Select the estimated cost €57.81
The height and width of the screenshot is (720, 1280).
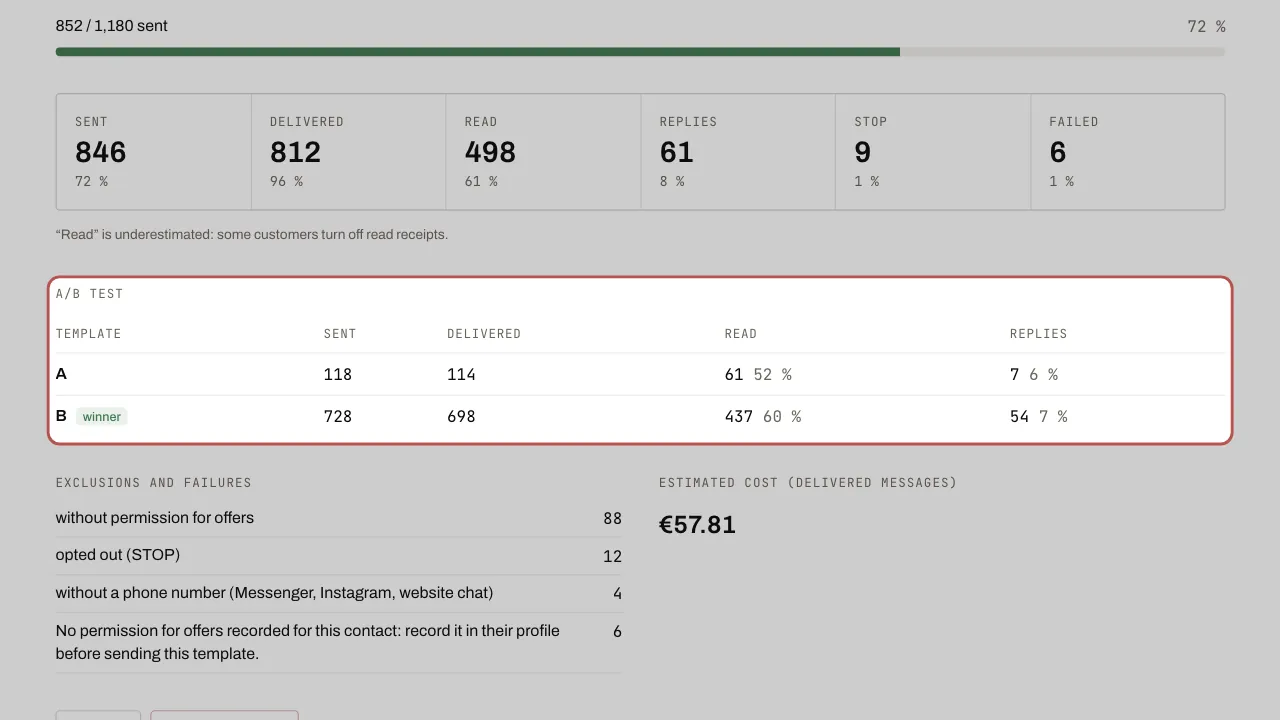(x=698, y=525)
